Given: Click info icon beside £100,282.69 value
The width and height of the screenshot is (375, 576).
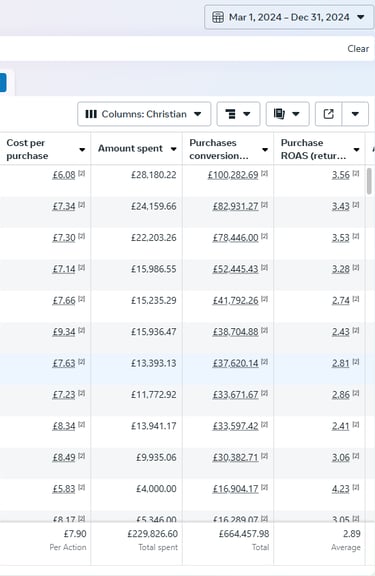Looking at the screenshot, I should point(264,173).
